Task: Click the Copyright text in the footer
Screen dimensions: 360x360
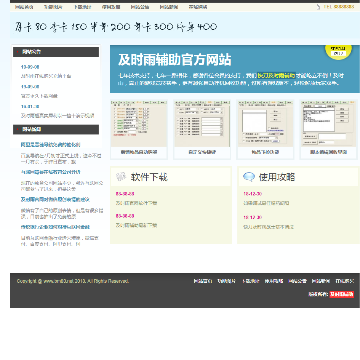Action: click(x=73, y=281)
